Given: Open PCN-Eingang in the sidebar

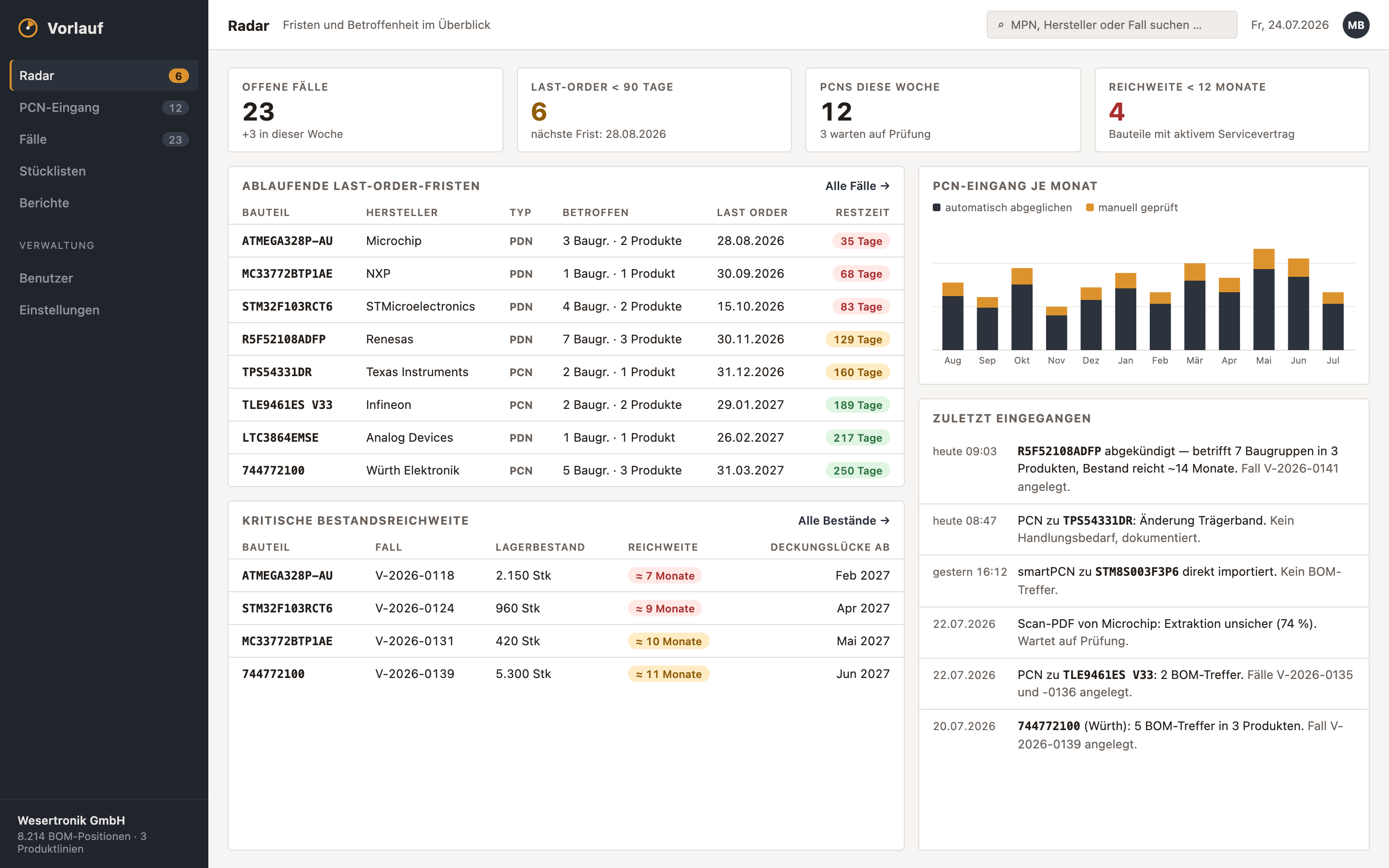Looking at the screenshot, I should pyautogui.click(x=104, y=108).
